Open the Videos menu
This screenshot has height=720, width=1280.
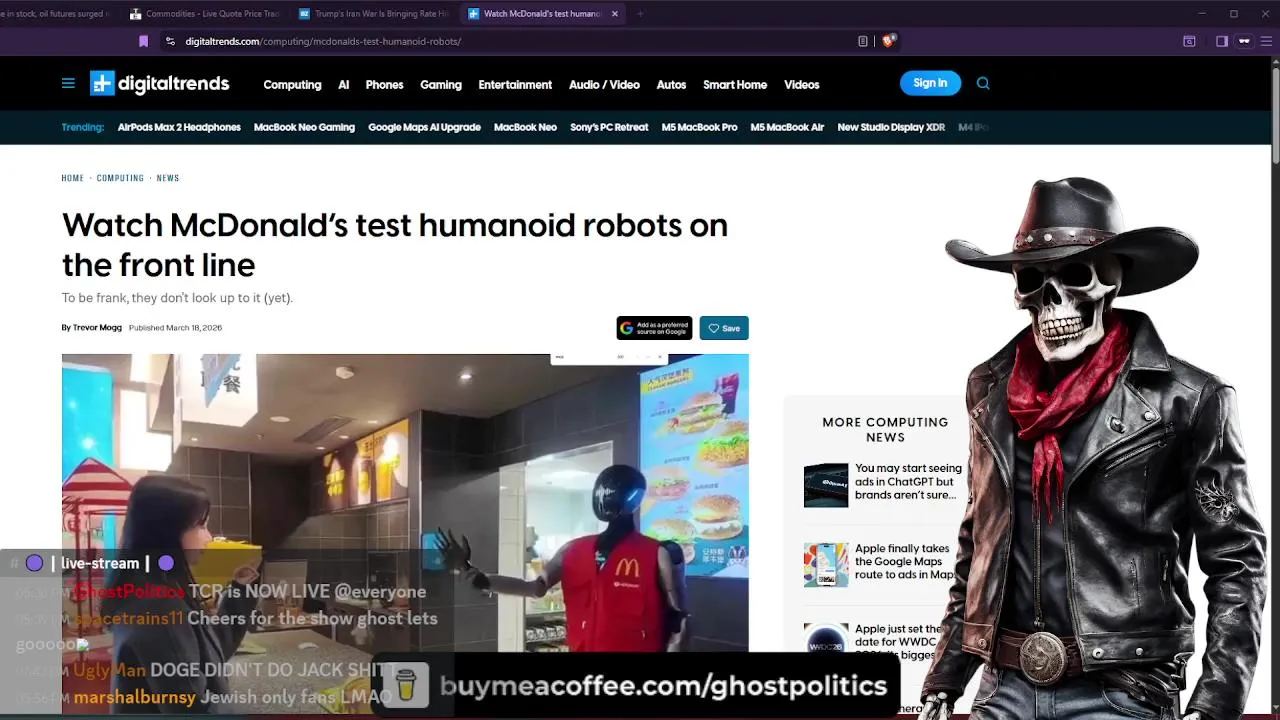click(x=801, y=84)
